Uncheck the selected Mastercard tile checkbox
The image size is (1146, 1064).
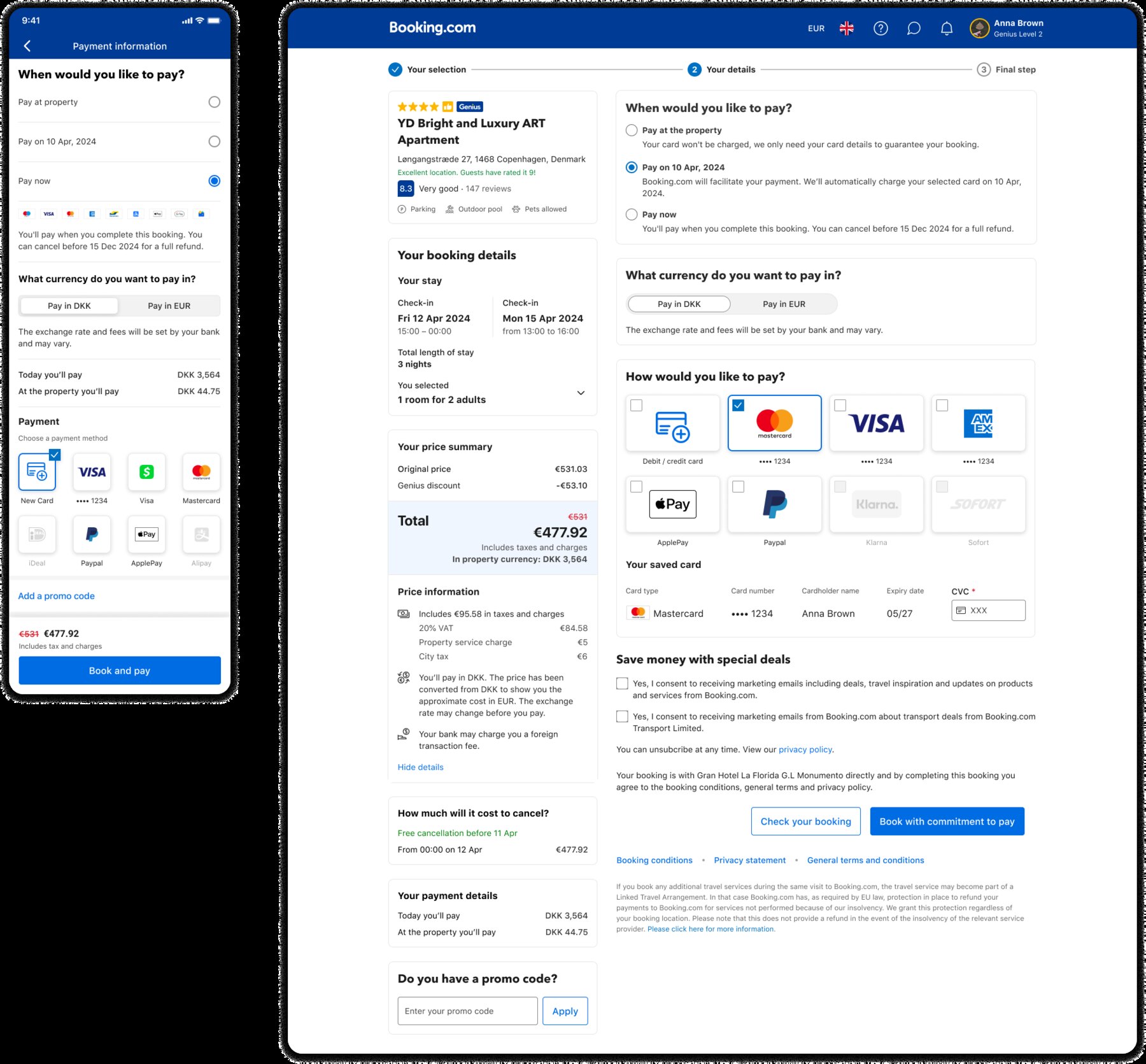tap(739, 405)
